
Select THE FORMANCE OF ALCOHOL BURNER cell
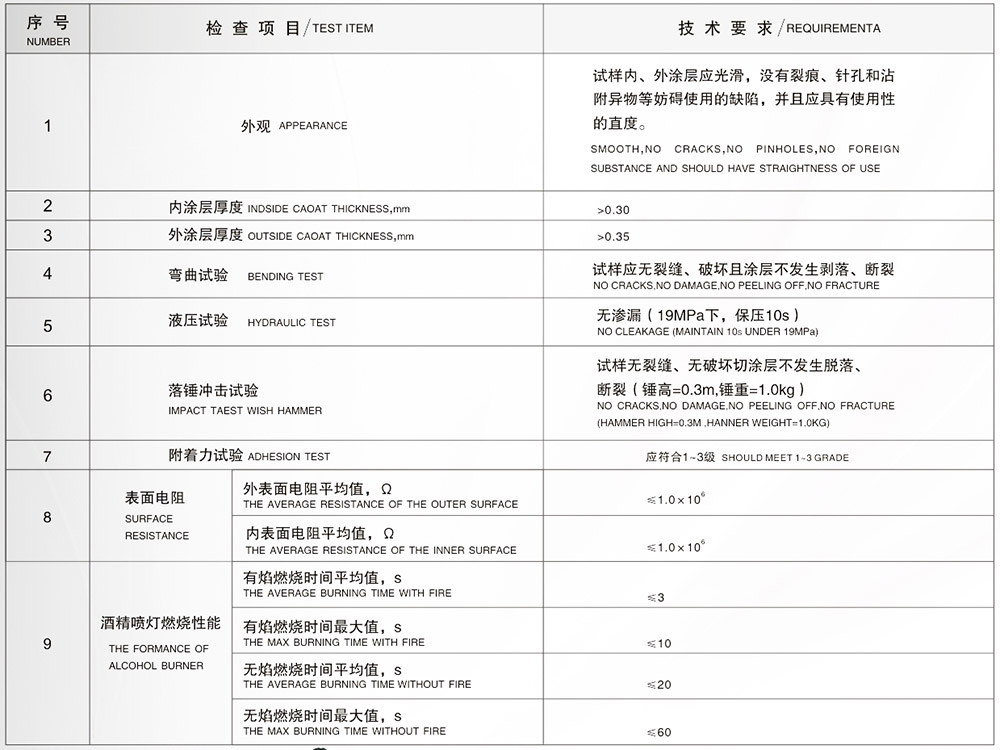pos(161,652)
